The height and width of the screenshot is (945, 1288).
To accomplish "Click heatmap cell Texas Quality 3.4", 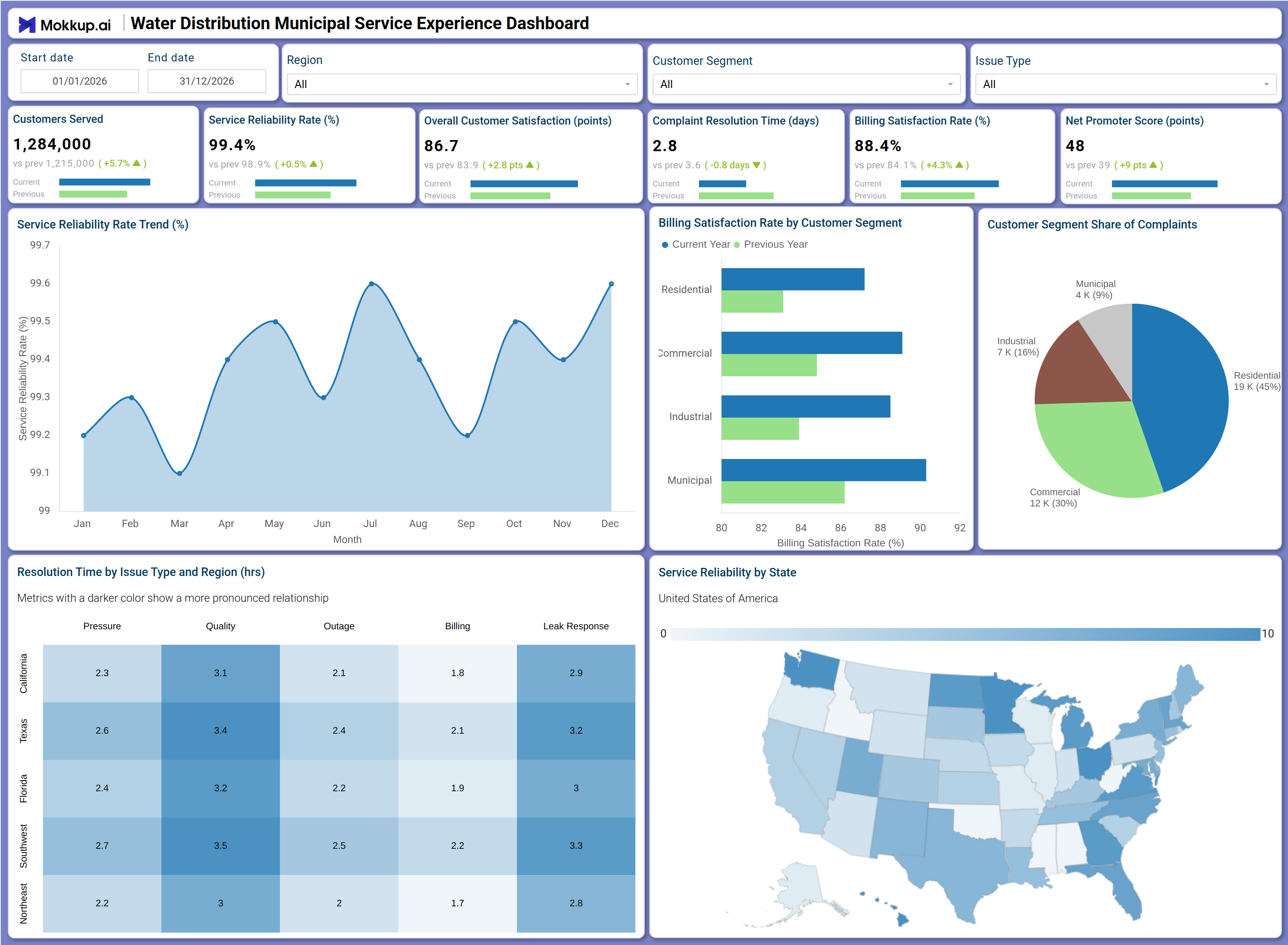I will click(221, 731).
